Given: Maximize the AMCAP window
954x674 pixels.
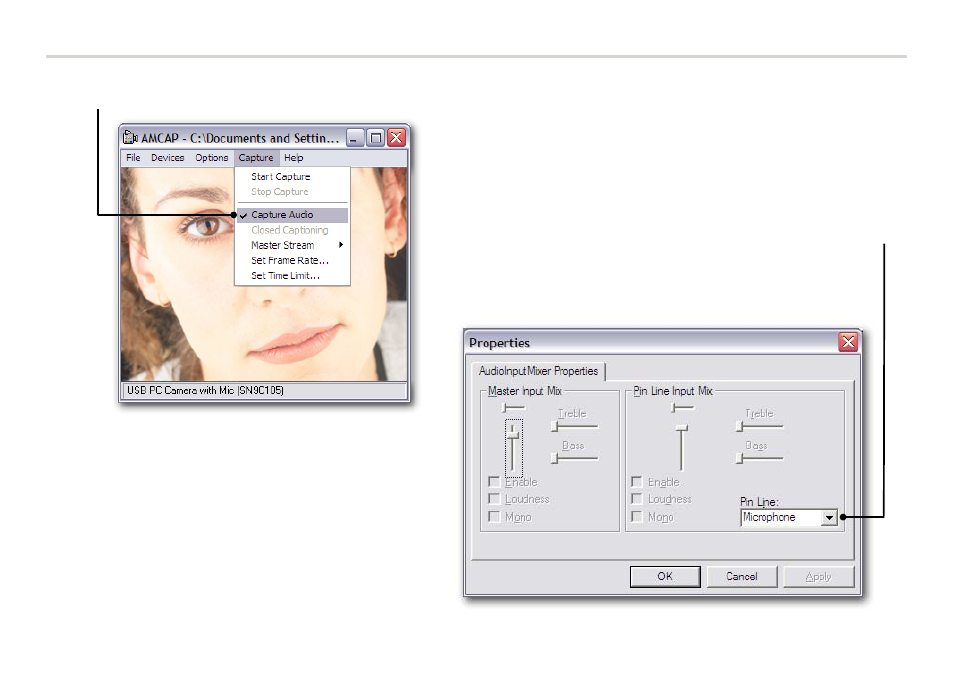Looking at the screenshot, I should 376,138.
